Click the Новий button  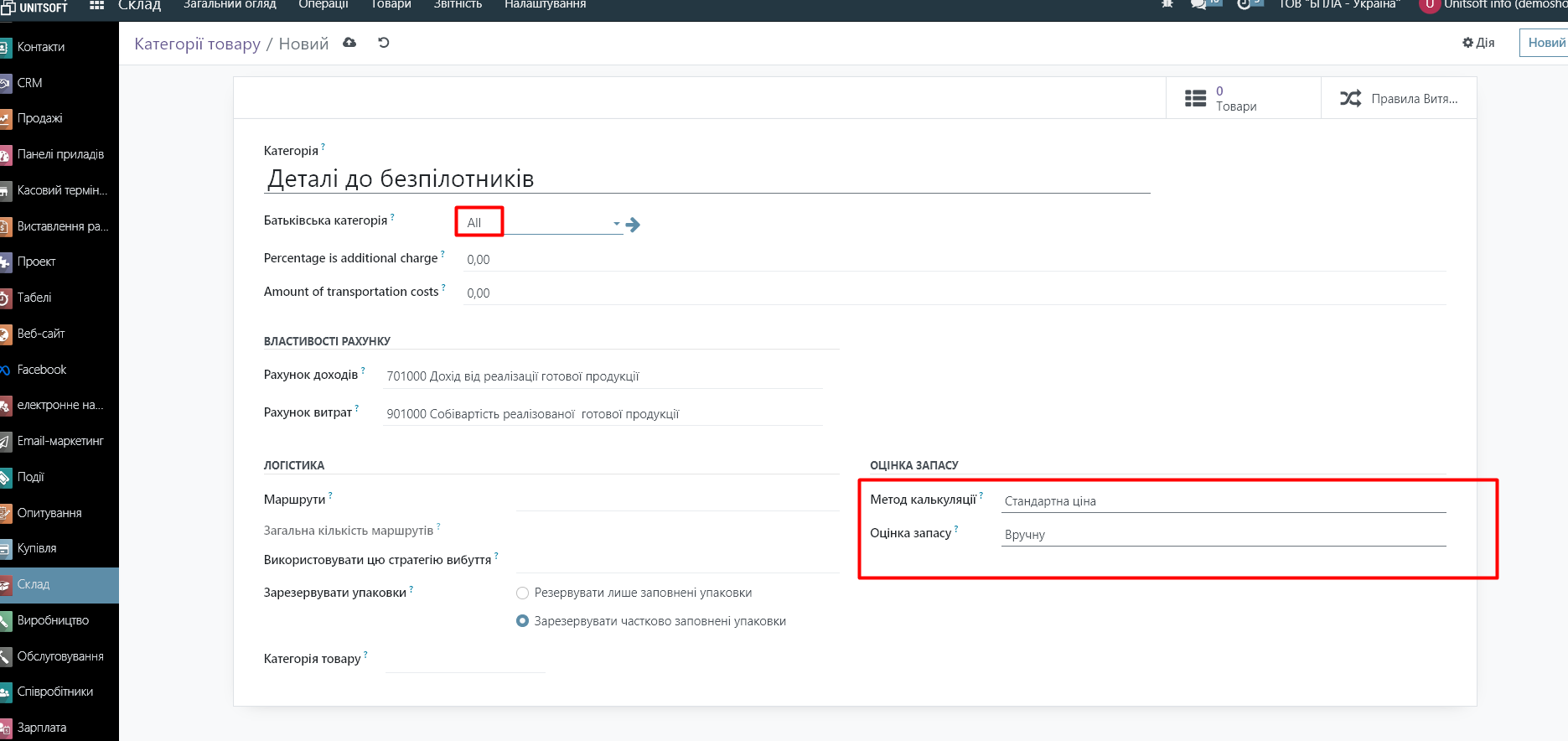coord(1545,43)
